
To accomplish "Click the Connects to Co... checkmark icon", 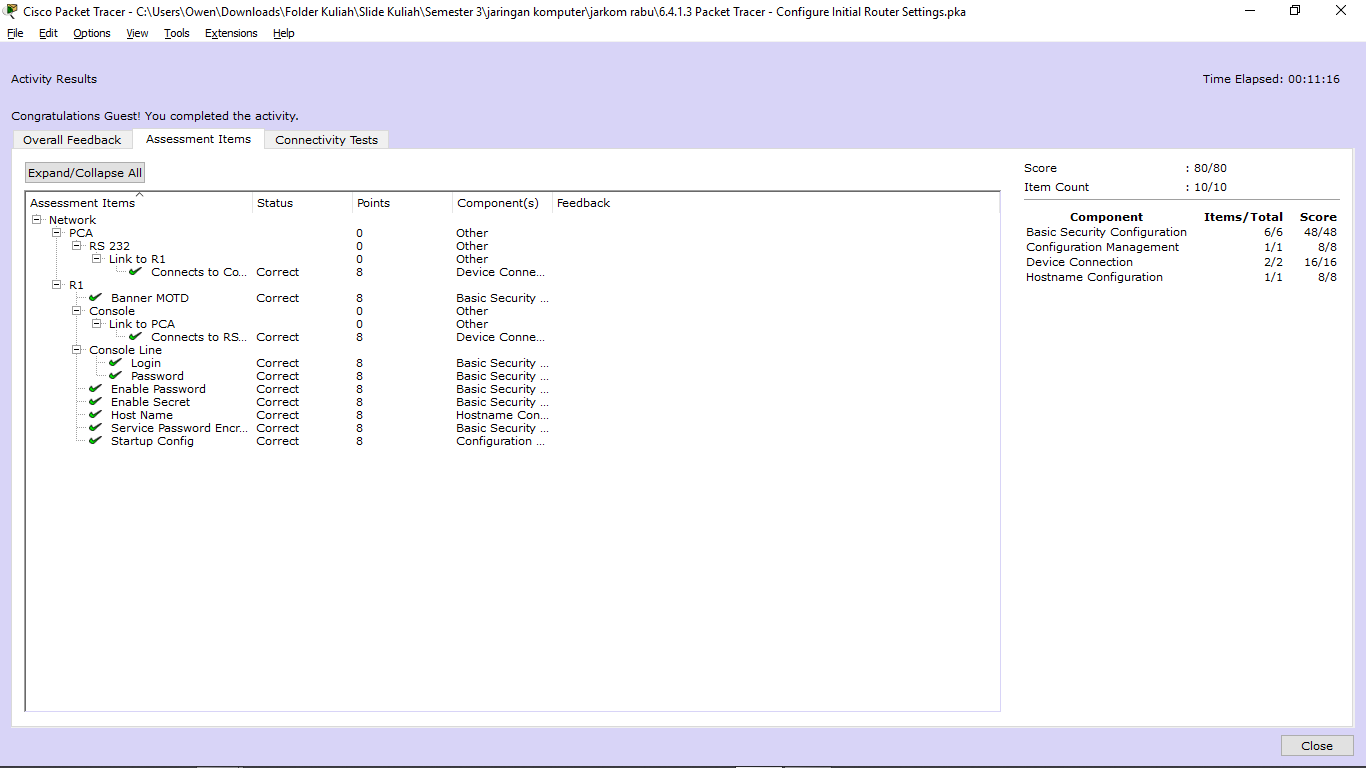I will (136, 272).
